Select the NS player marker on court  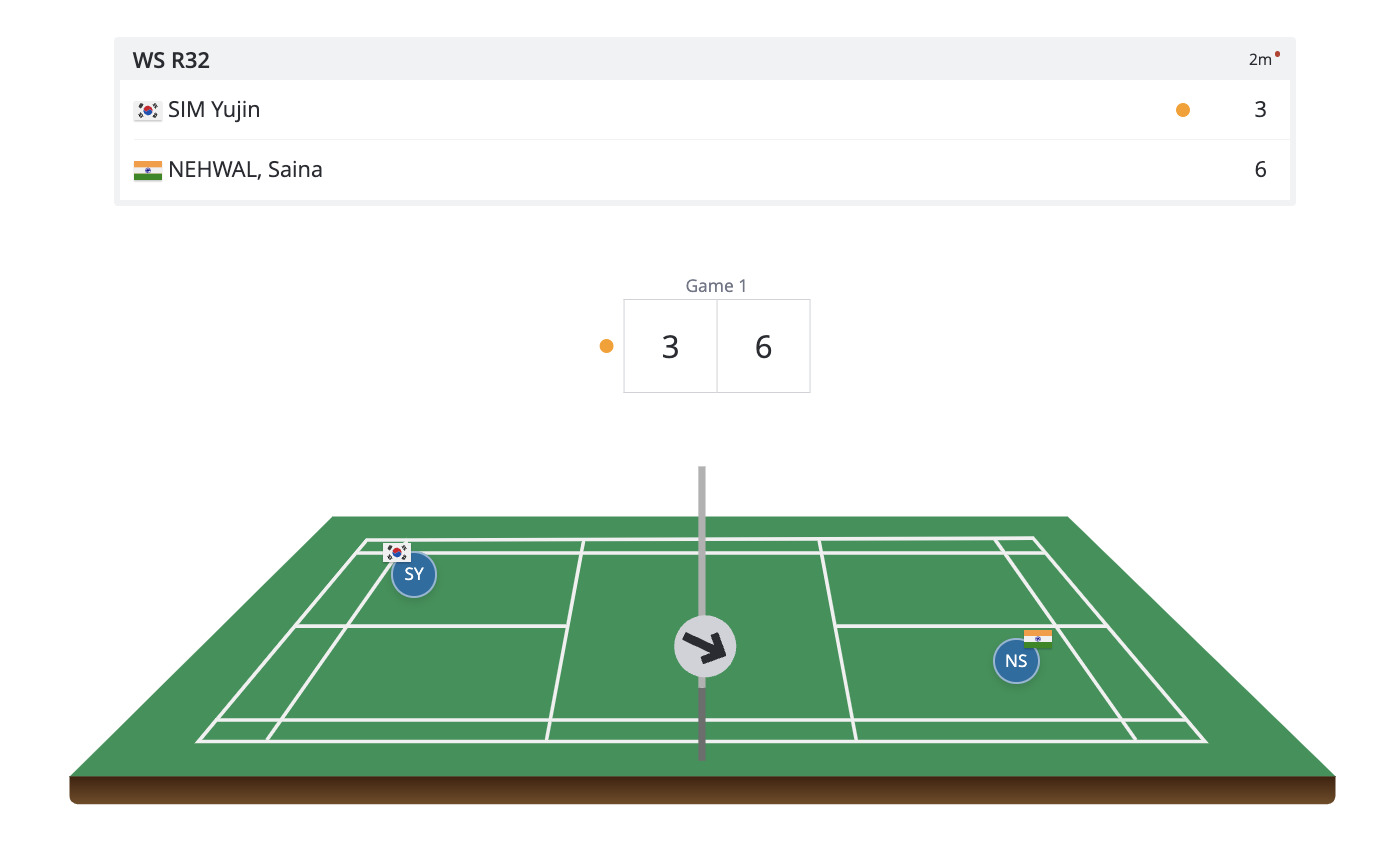(x=1016, y=661)
